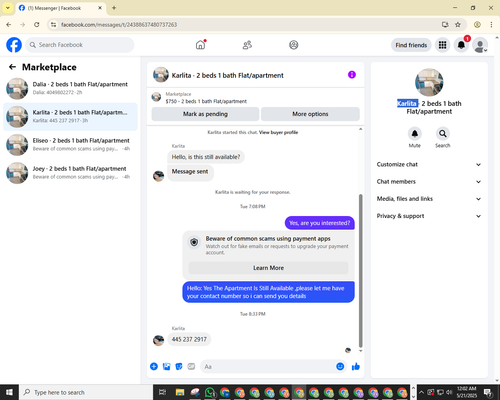Viewport: 500px width, 400px height.
Task: Open the More options button
Action: point(310,114)
